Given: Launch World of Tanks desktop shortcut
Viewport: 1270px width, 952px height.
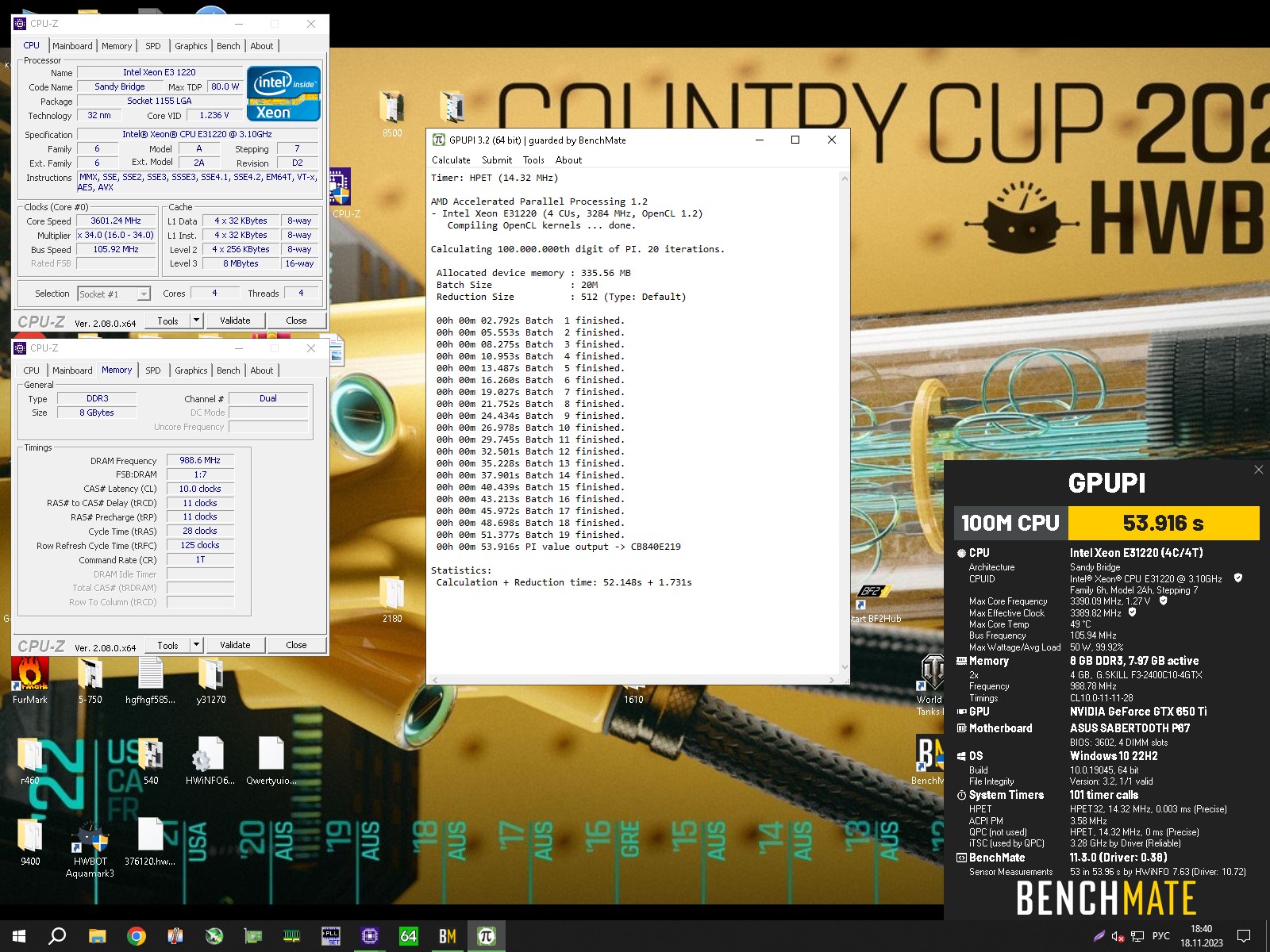Looking at the screenshot, I should point(930,684).
